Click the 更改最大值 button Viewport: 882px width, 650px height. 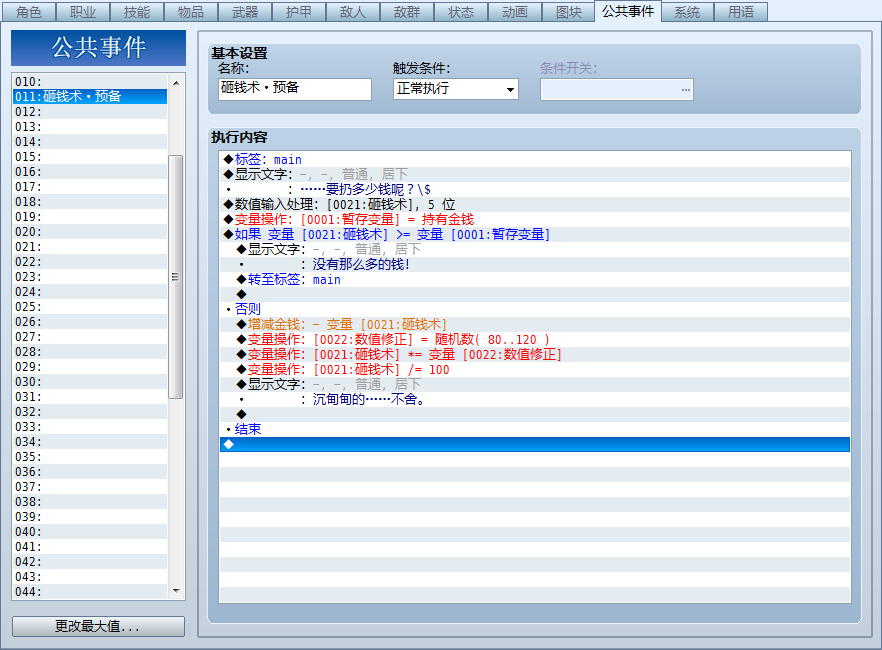[x=98, y=626]
